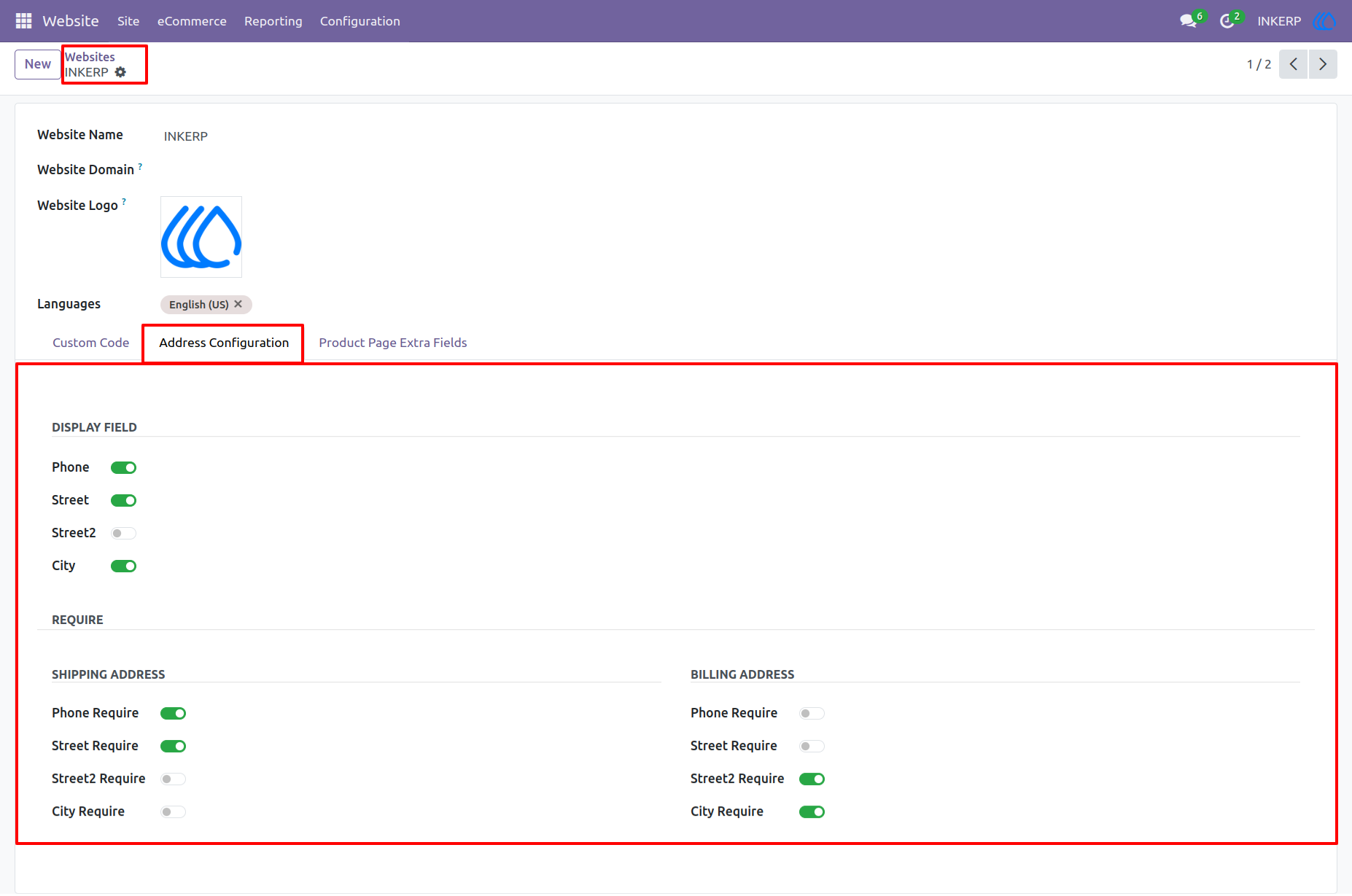Image resolution: width=1352 pixels, height=896 pixels.
Task: Open the gear actions menu beside INKERP
Action: point(120,72)
